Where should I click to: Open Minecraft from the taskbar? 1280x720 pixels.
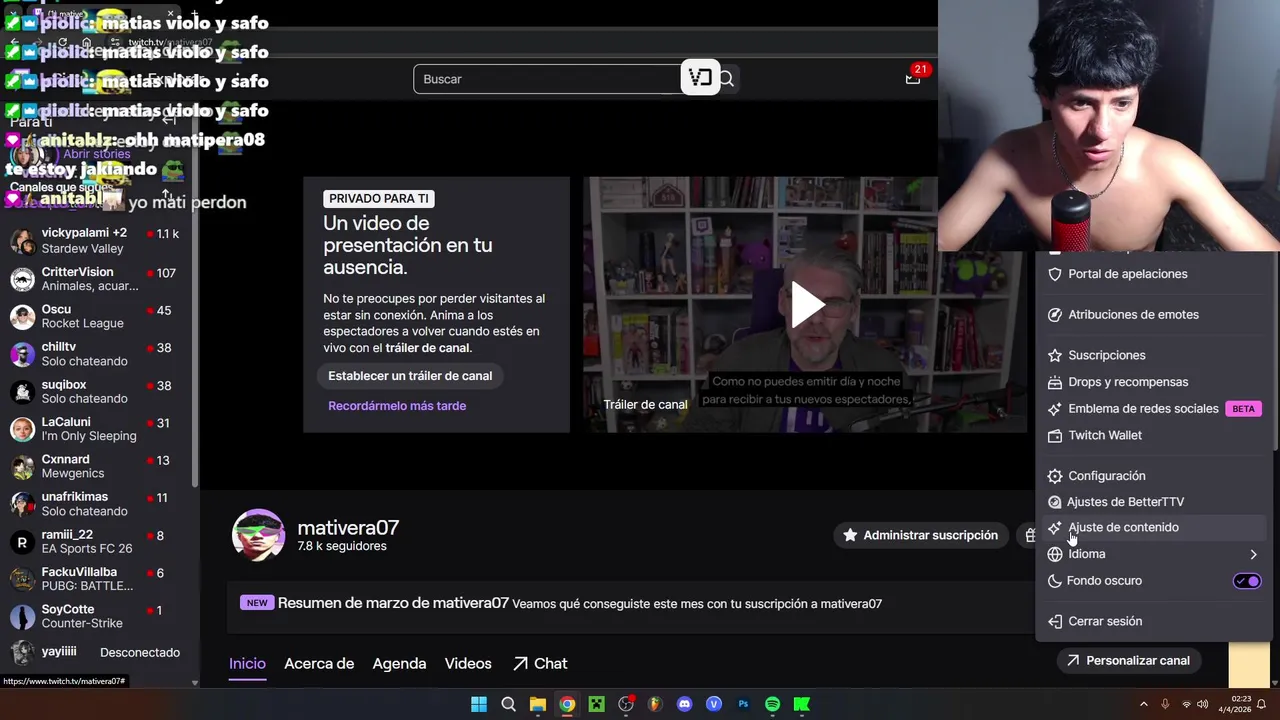coord(596,704)
